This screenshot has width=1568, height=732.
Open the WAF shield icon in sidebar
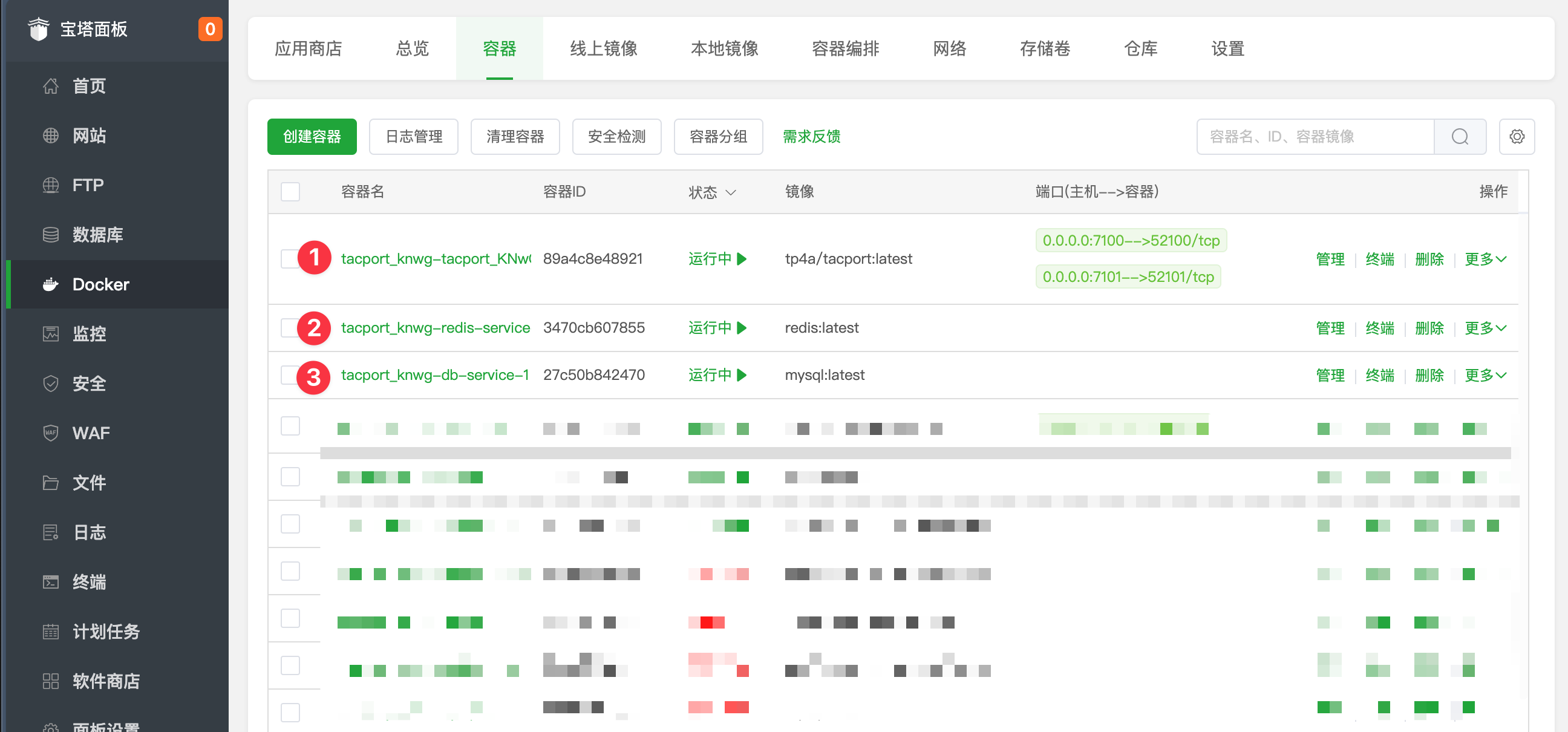click(51, 433)
